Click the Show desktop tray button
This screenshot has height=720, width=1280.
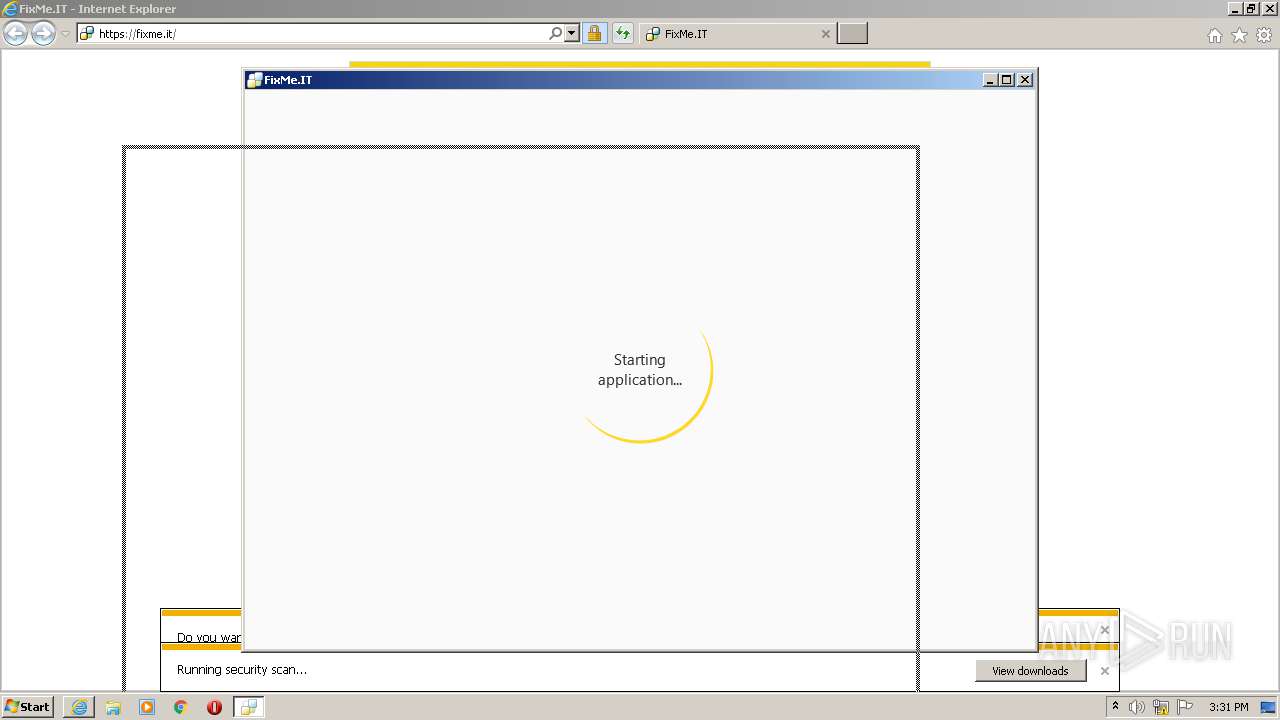(1268, 707)
